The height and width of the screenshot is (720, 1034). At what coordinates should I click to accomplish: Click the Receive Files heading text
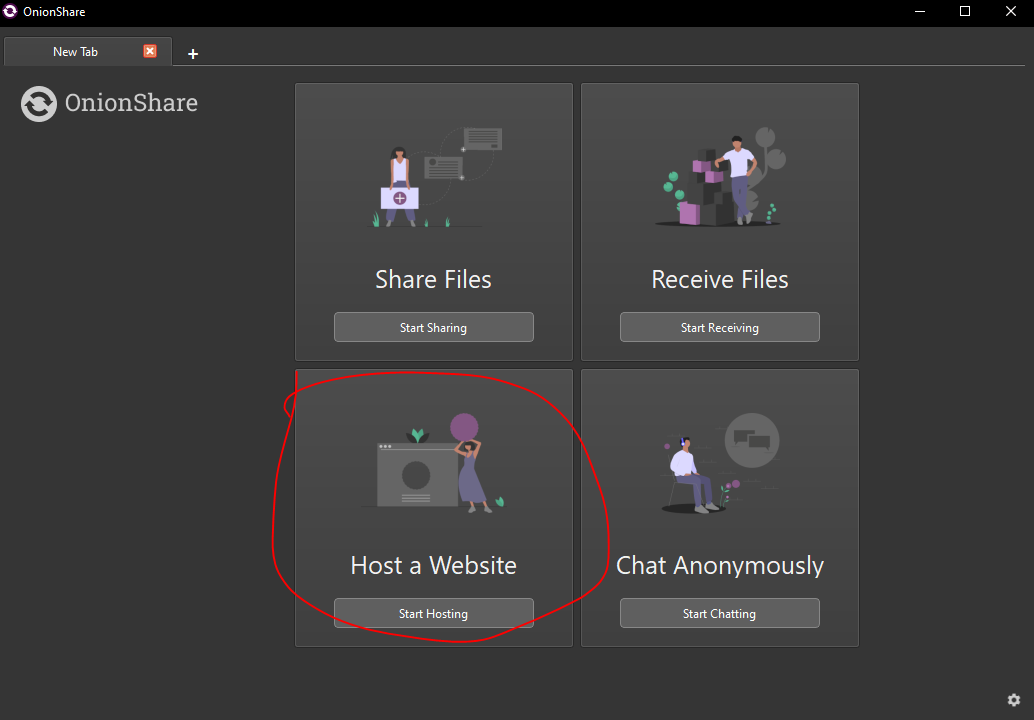pos(719,279)
